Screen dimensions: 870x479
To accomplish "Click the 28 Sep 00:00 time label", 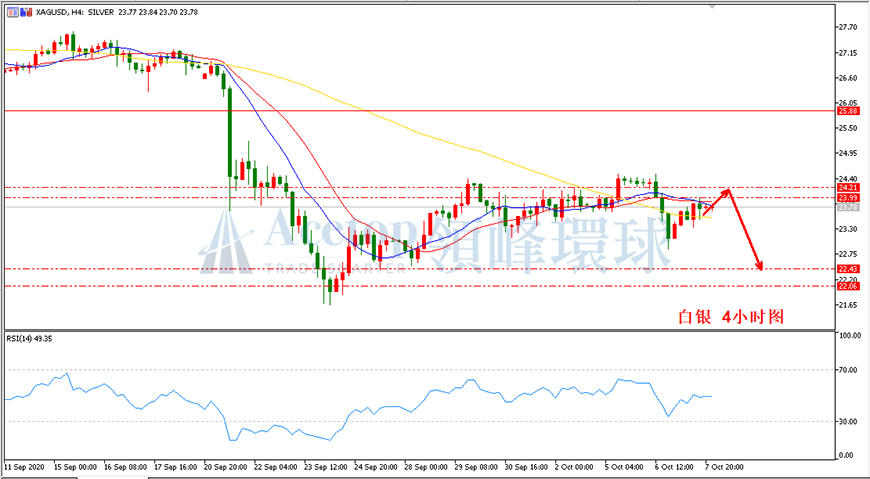I will (x=427, y=467).
